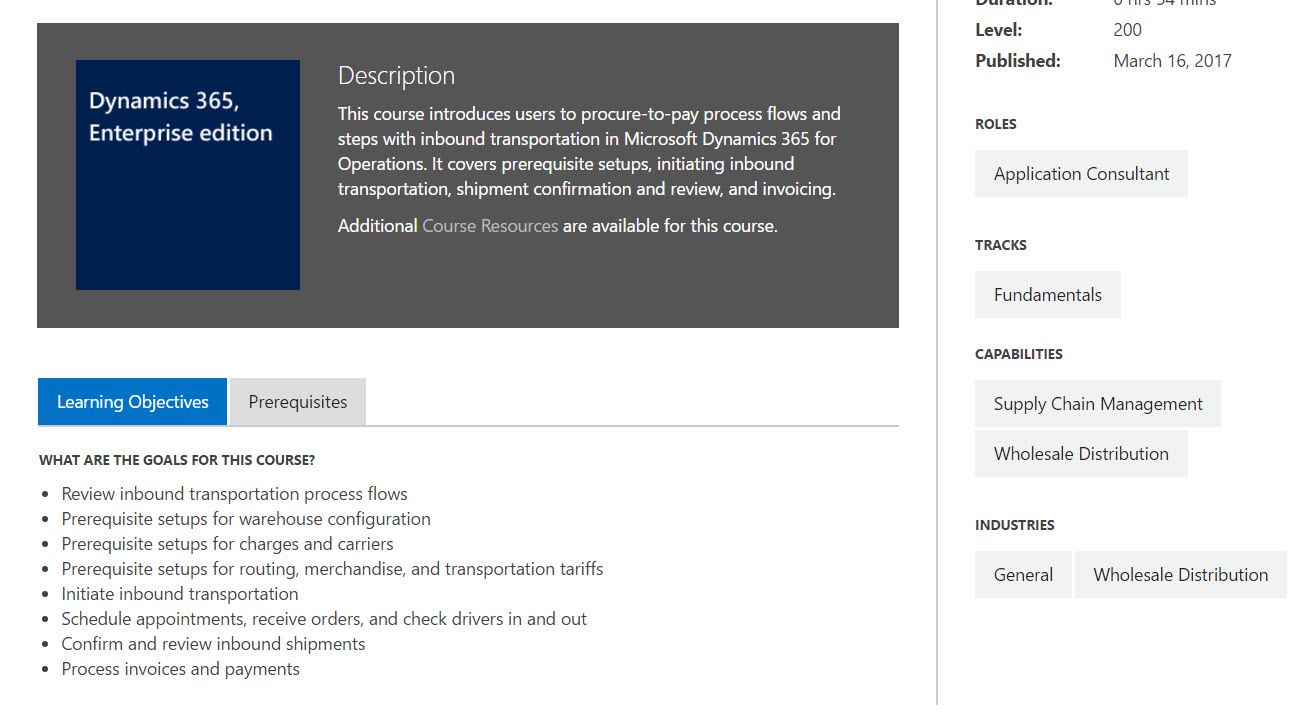The image size is (1311, 714).
Task: Click the 'Level:' label
Action: 999,30
